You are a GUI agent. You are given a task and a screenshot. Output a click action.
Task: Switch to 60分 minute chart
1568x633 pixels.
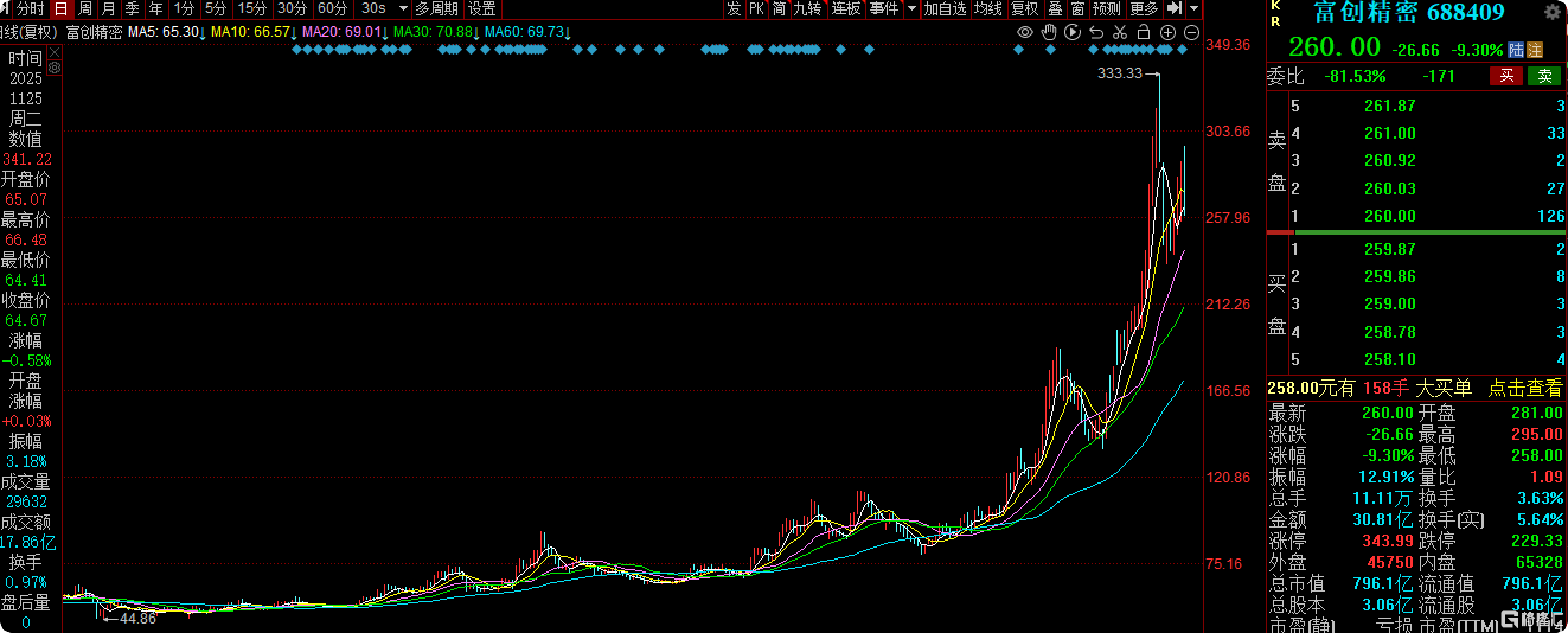coord(332,8)
